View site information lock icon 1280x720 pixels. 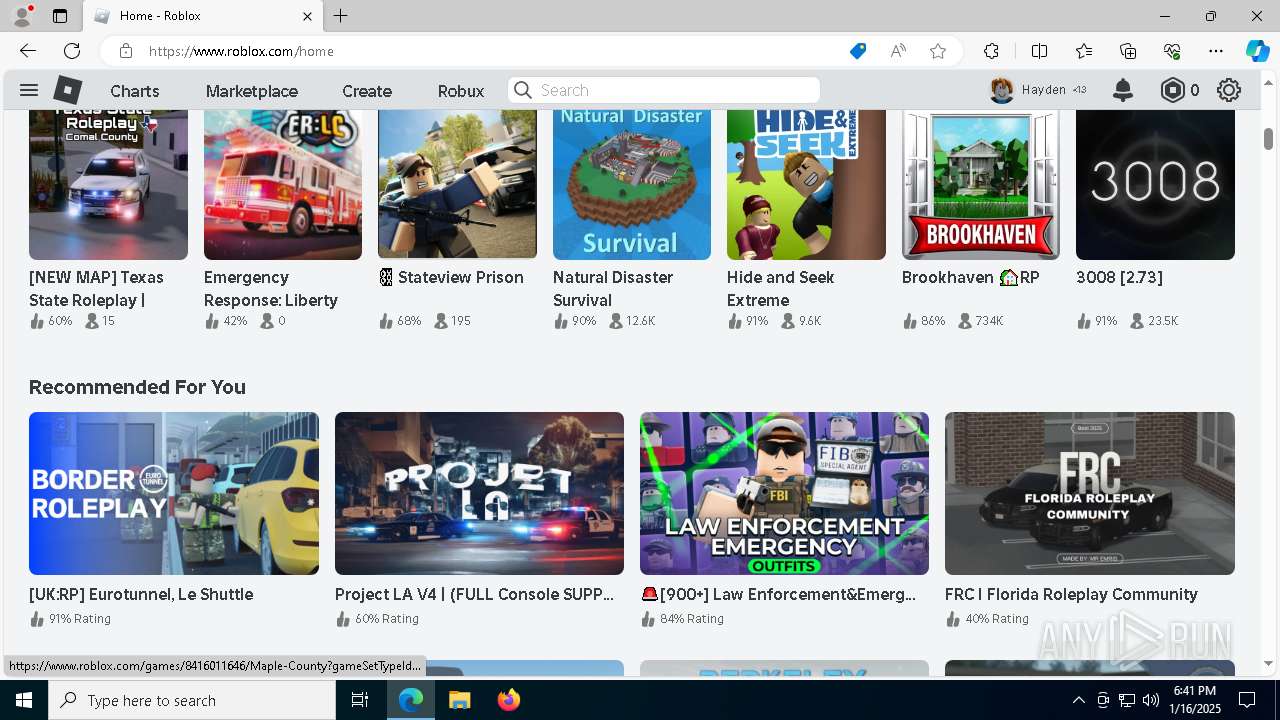(x=125, y=51)
